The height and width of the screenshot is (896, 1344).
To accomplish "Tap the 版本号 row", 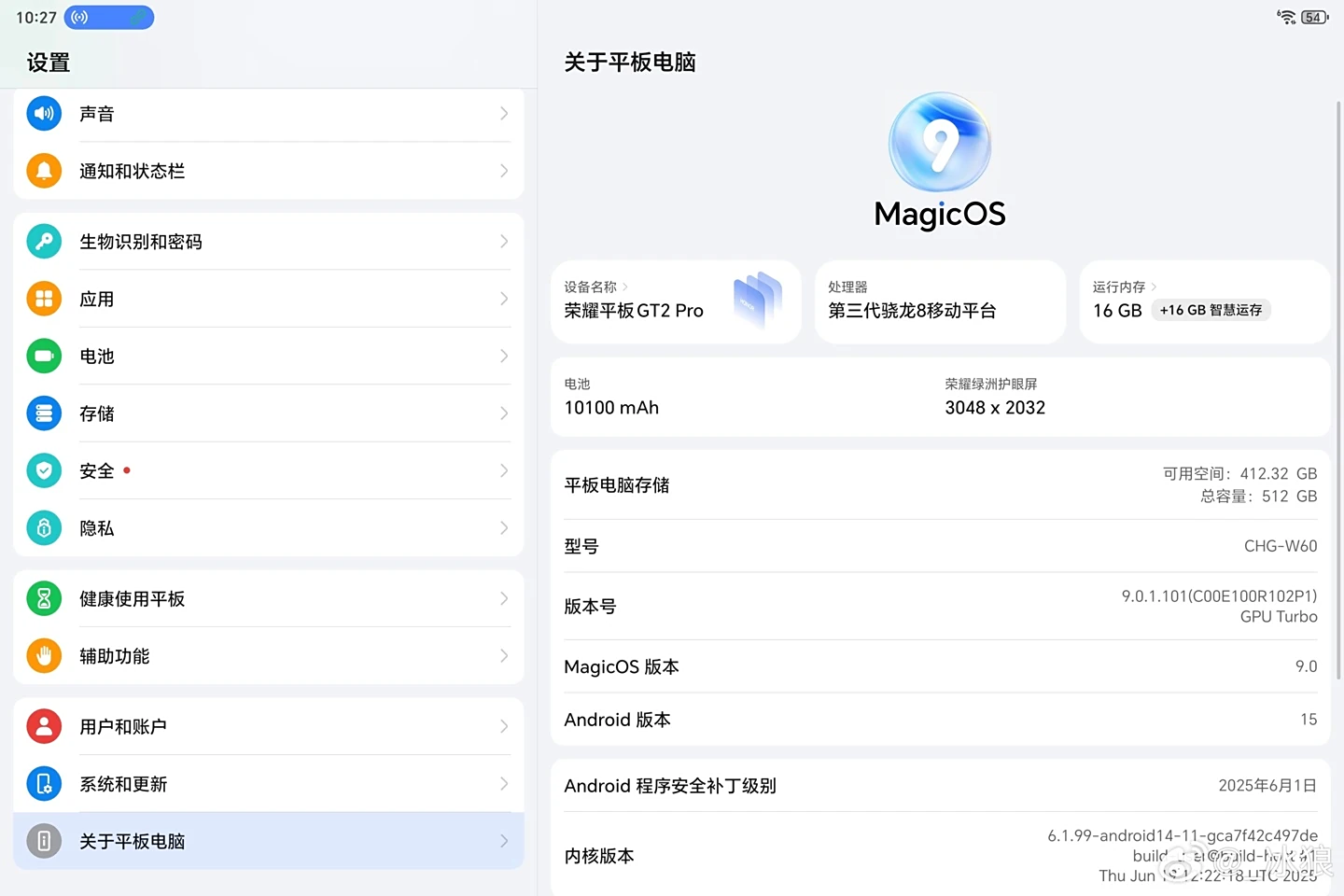I will (x=940, y=606).
